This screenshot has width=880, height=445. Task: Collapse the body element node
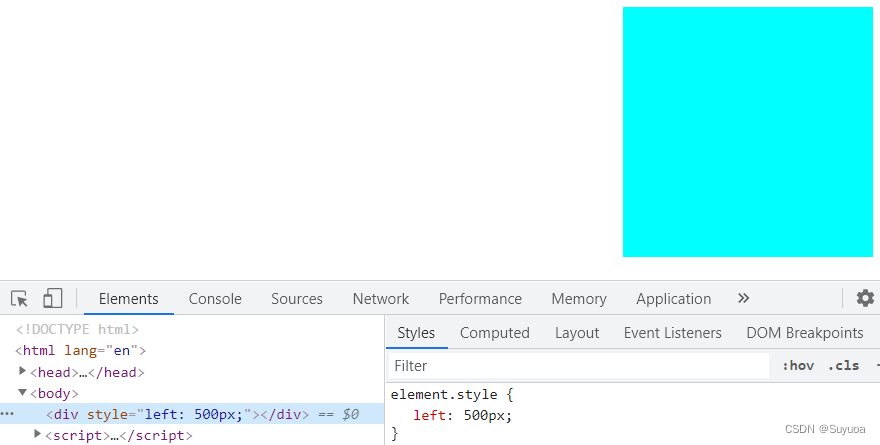tap(22, 392)
